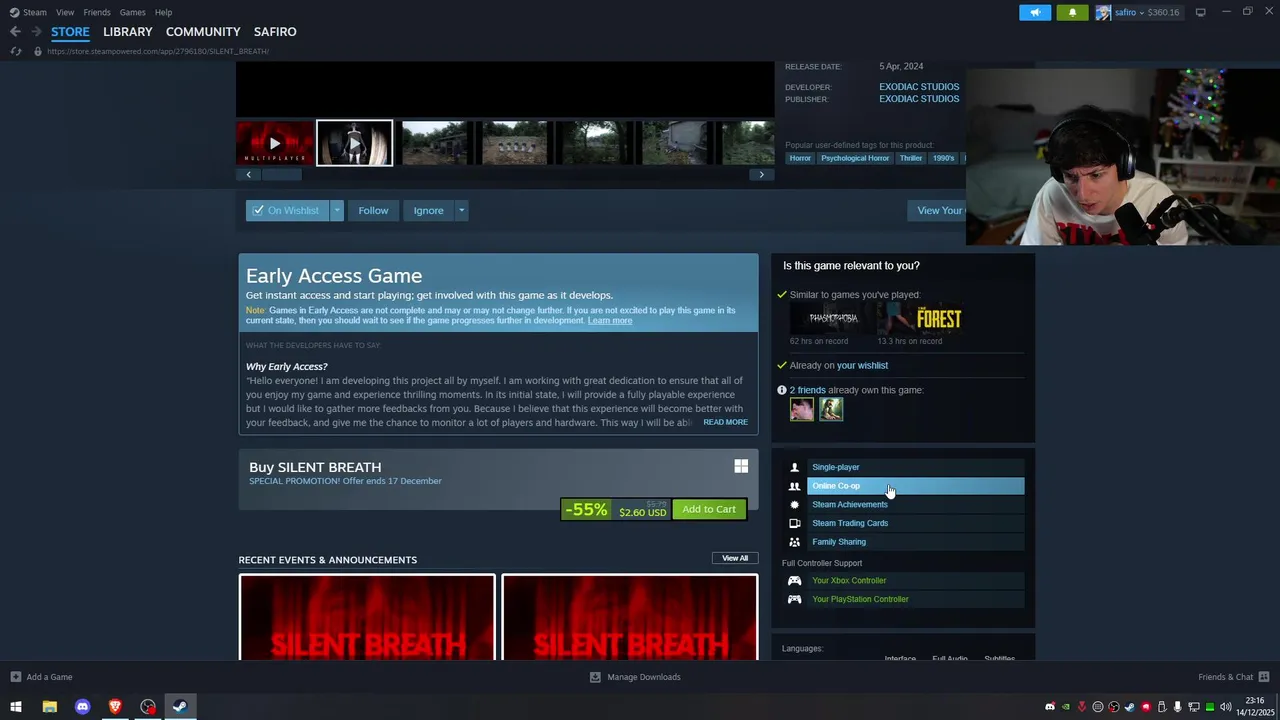The height and width of the screenshot is (720, 1280).
Task: Click the View Your Queue button
Action: 937,210
